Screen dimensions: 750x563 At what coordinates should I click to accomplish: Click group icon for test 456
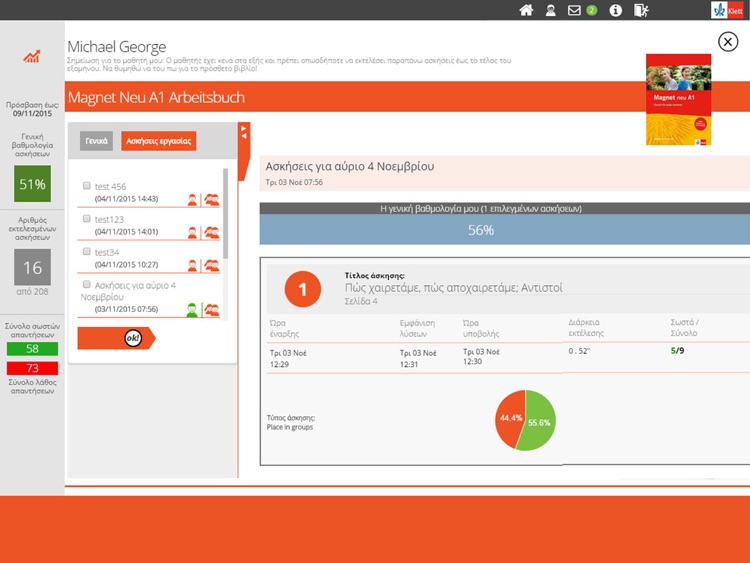click(x=211, y=200)
